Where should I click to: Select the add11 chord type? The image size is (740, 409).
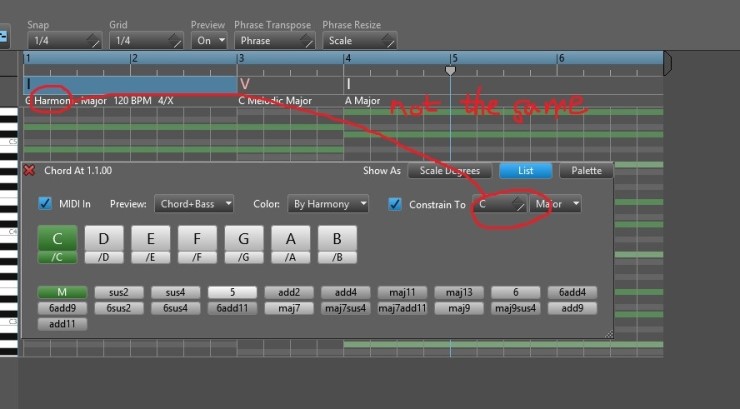[x=62, y=324]
